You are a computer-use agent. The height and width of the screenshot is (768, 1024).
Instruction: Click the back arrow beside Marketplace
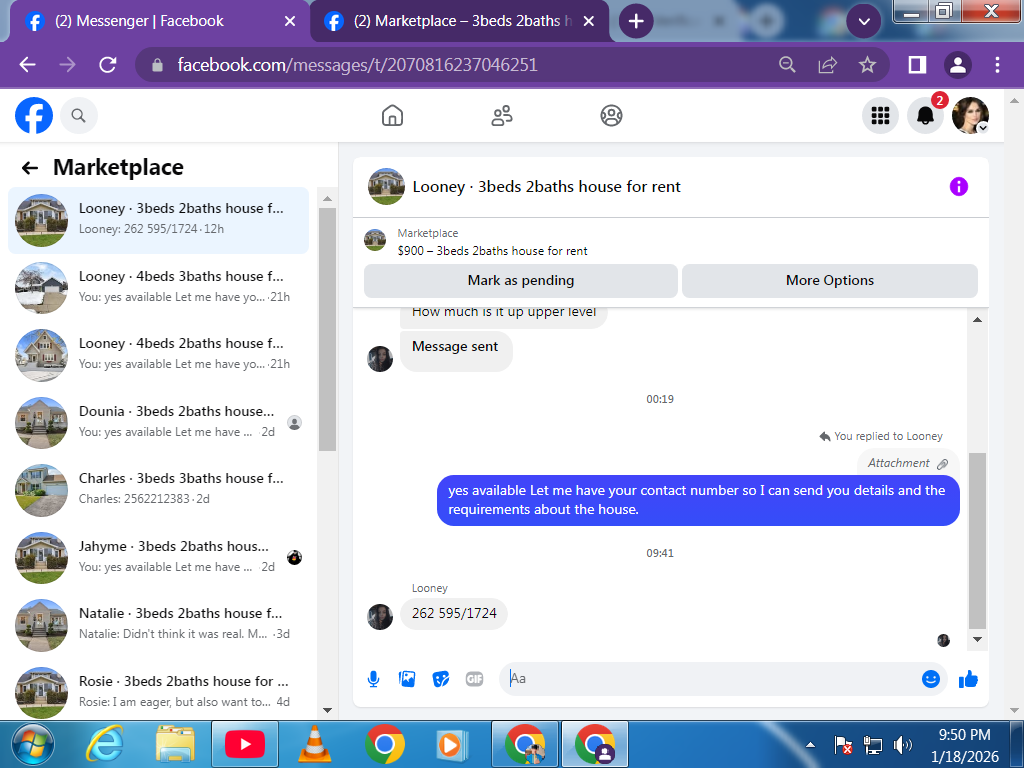30,168
